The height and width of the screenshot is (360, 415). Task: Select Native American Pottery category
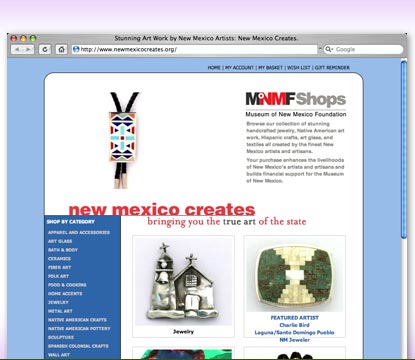[79, 329]
